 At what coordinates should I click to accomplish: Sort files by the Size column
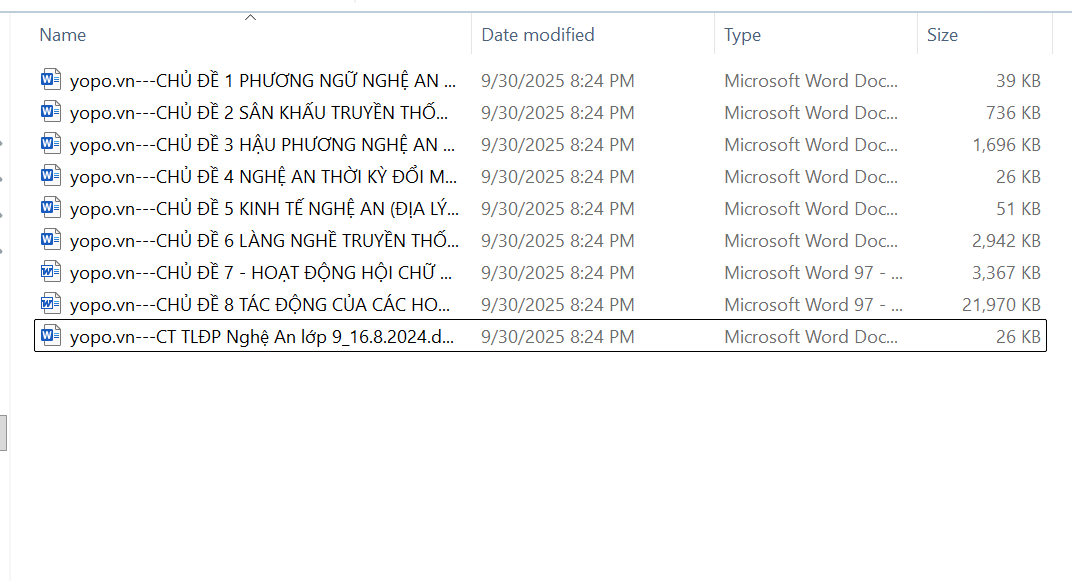(942, 35)
